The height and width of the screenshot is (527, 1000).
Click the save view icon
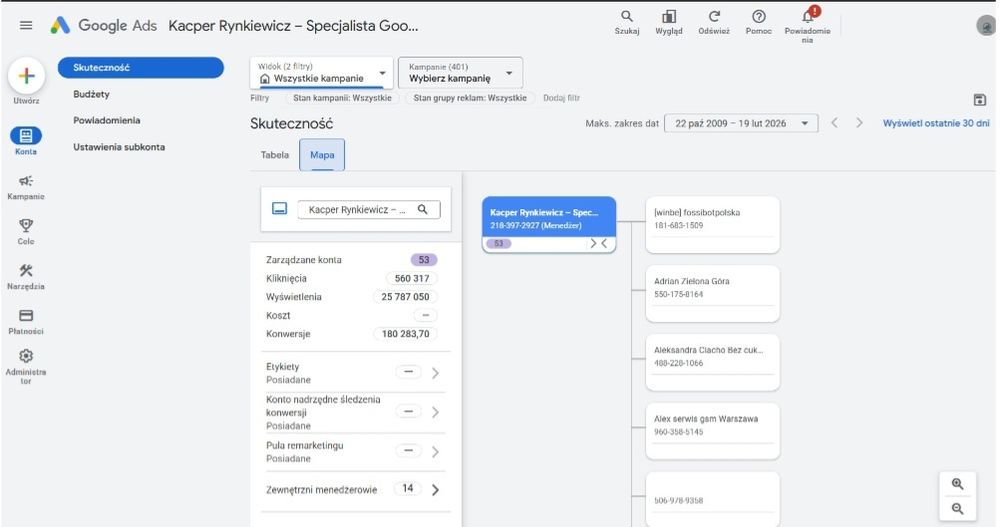point(980,100)
